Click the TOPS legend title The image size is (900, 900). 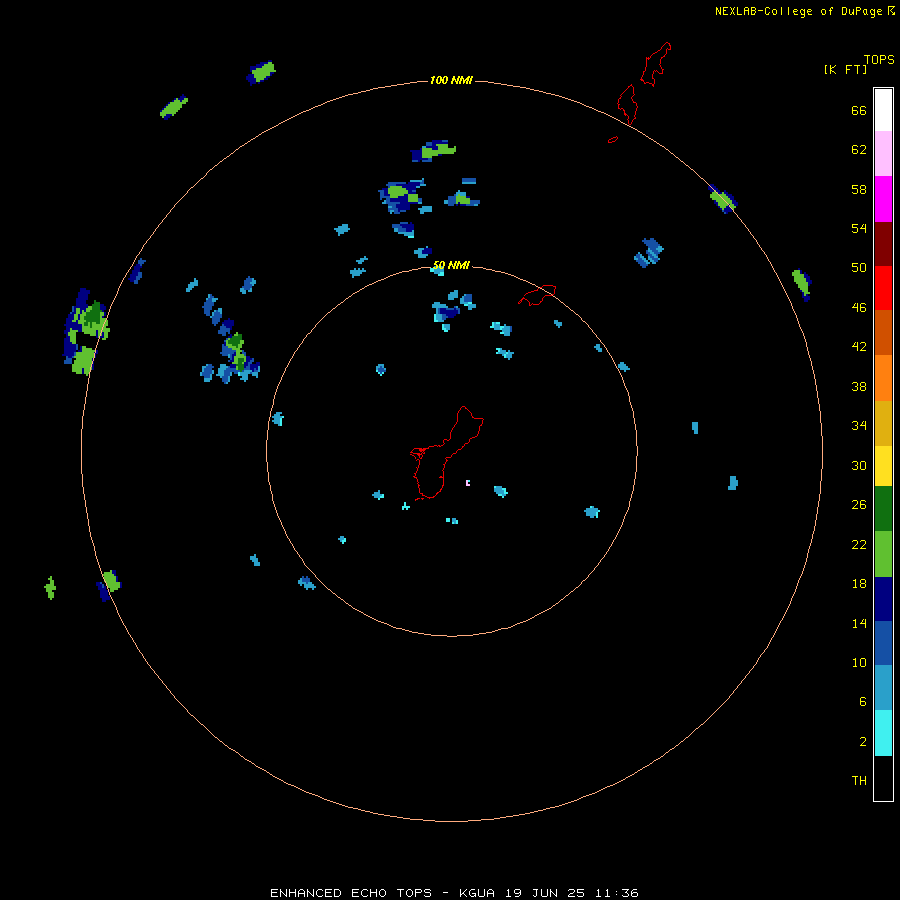coord(879,59)
